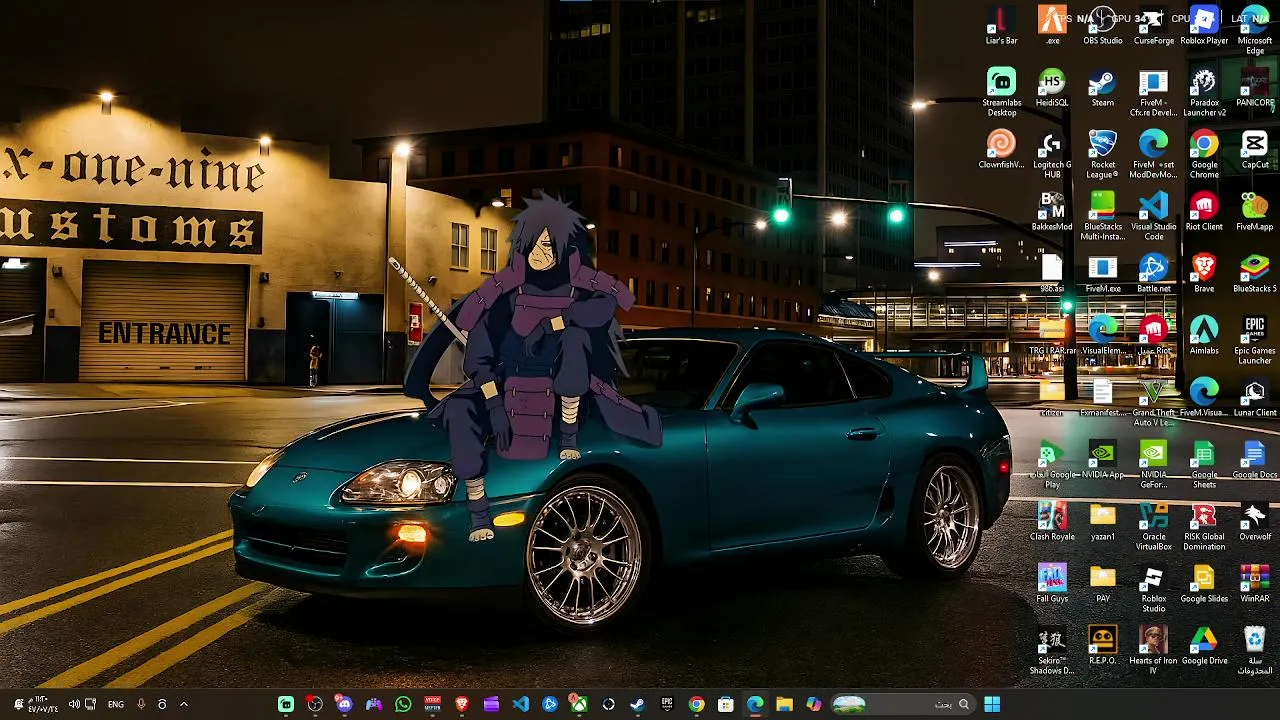Open Epic Games Launcher desktop shortcut

pyautogui.click(x=1255, y=341)
